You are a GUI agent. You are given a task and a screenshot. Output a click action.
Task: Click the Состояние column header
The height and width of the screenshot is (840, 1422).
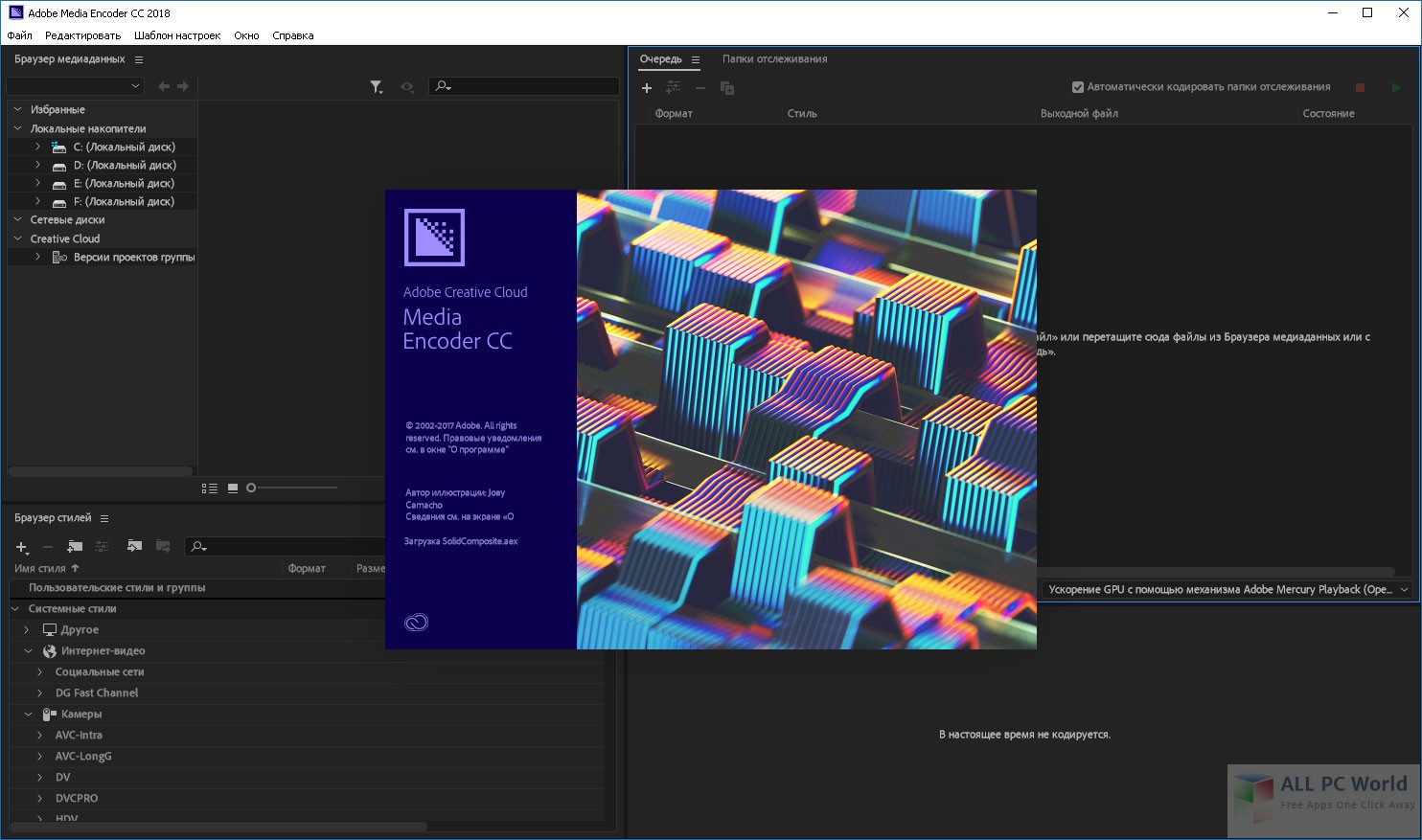coord(1328,114)
